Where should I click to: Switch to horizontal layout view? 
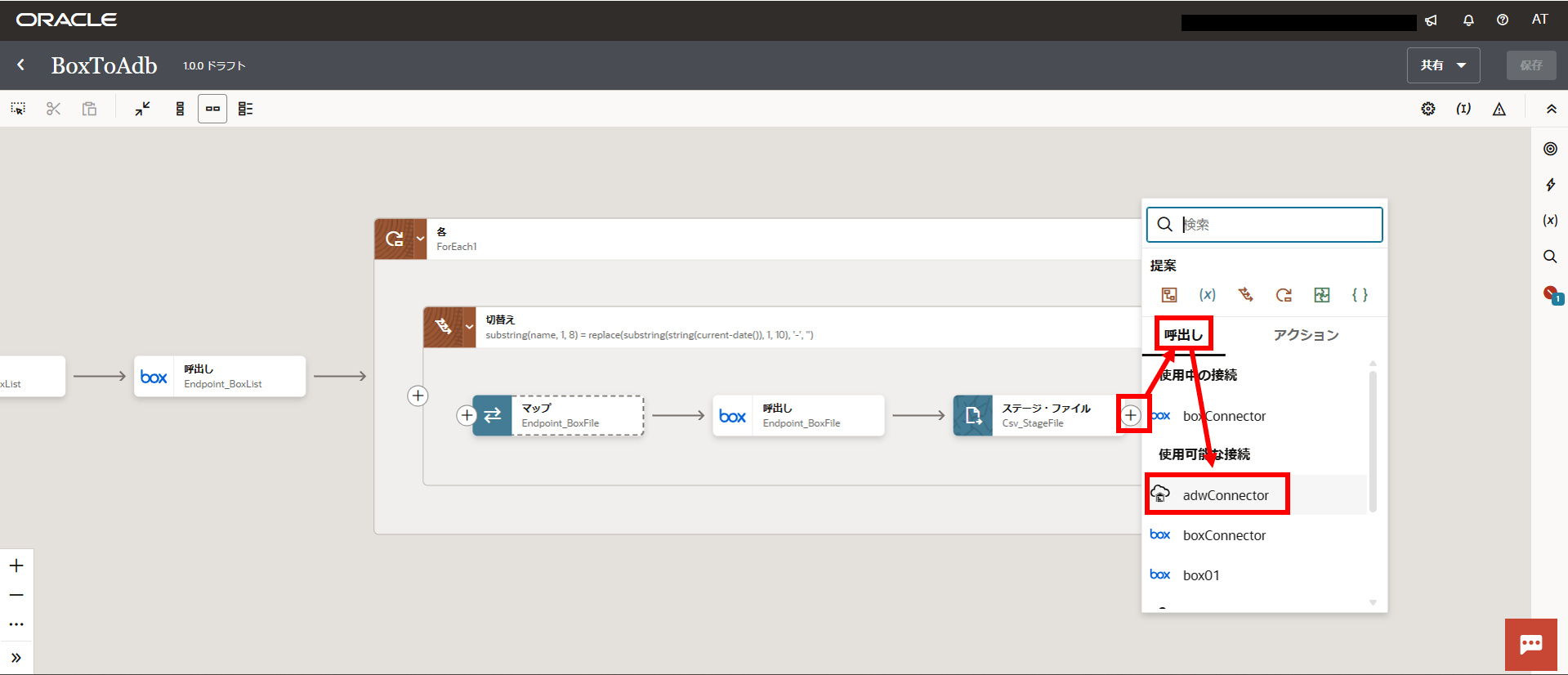tap(212, 109)
